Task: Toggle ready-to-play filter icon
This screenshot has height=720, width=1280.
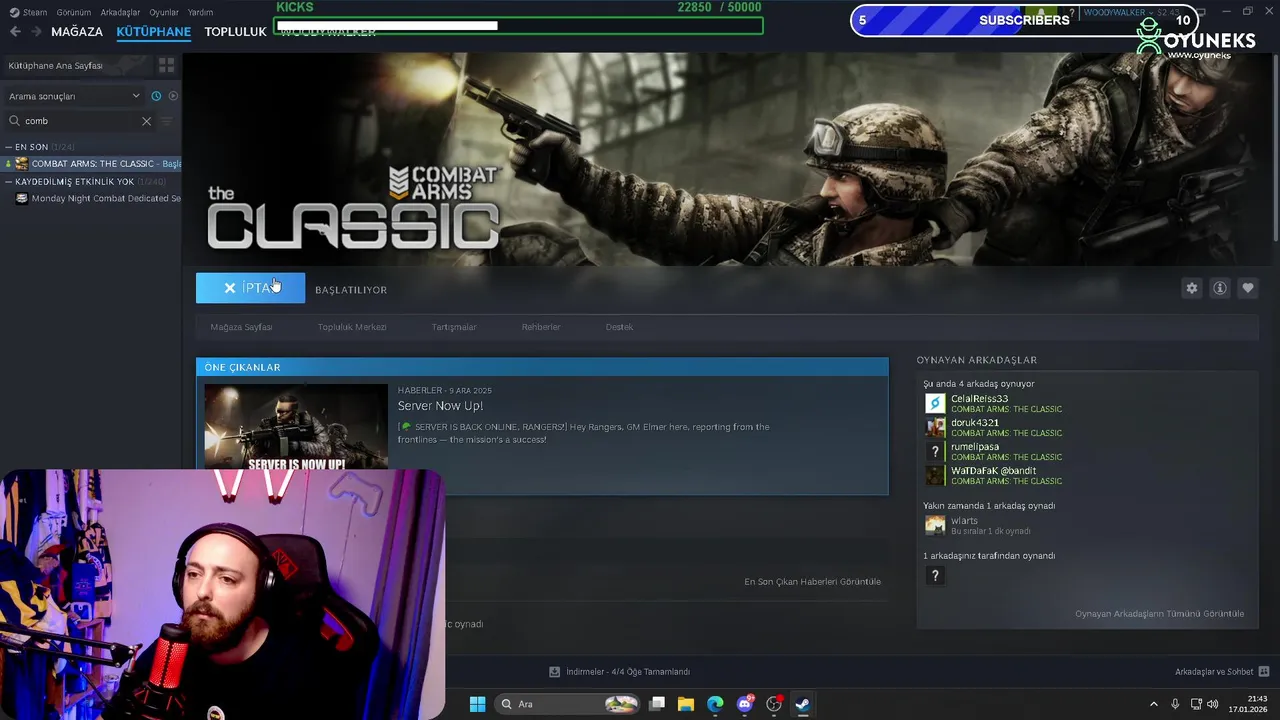Action: [x=173, y=96]
